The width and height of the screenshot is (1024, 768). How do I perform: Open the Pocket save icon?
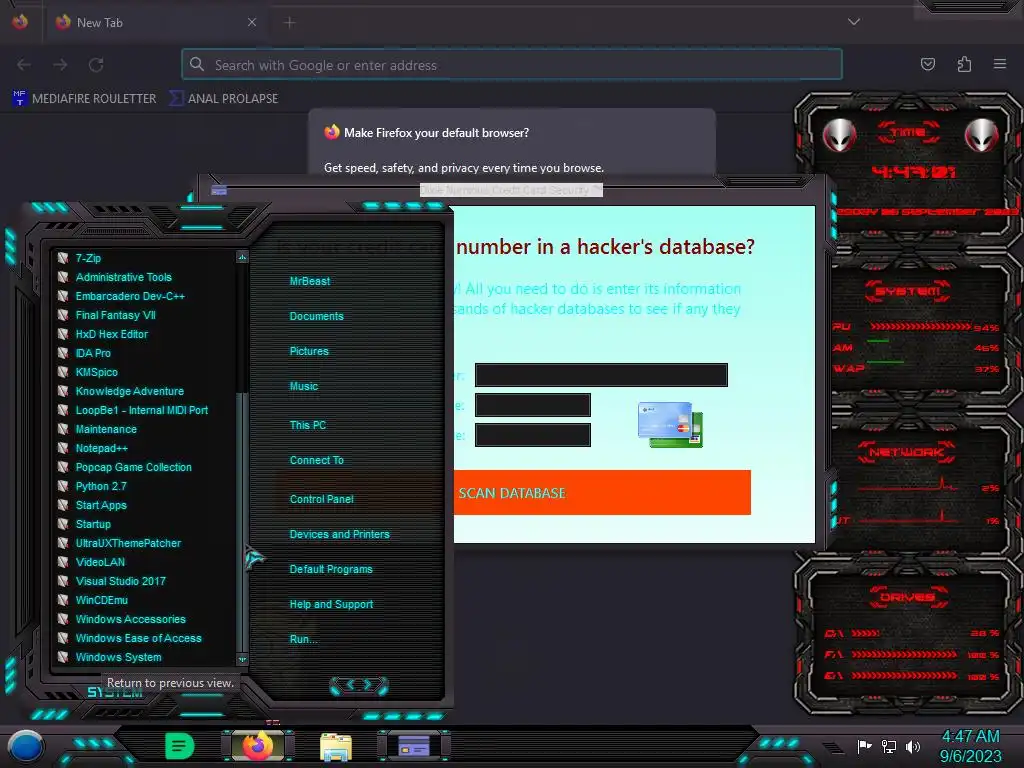[x=927, y=64]
